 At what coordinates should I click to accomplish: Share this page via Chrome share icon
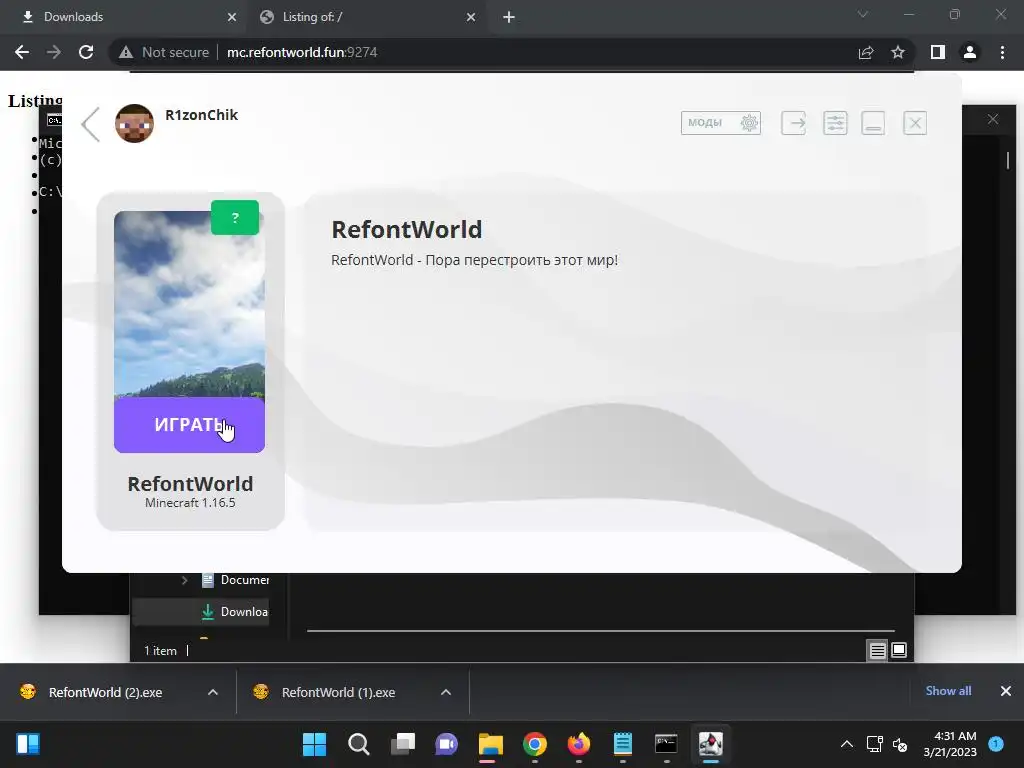click(866, 52)
